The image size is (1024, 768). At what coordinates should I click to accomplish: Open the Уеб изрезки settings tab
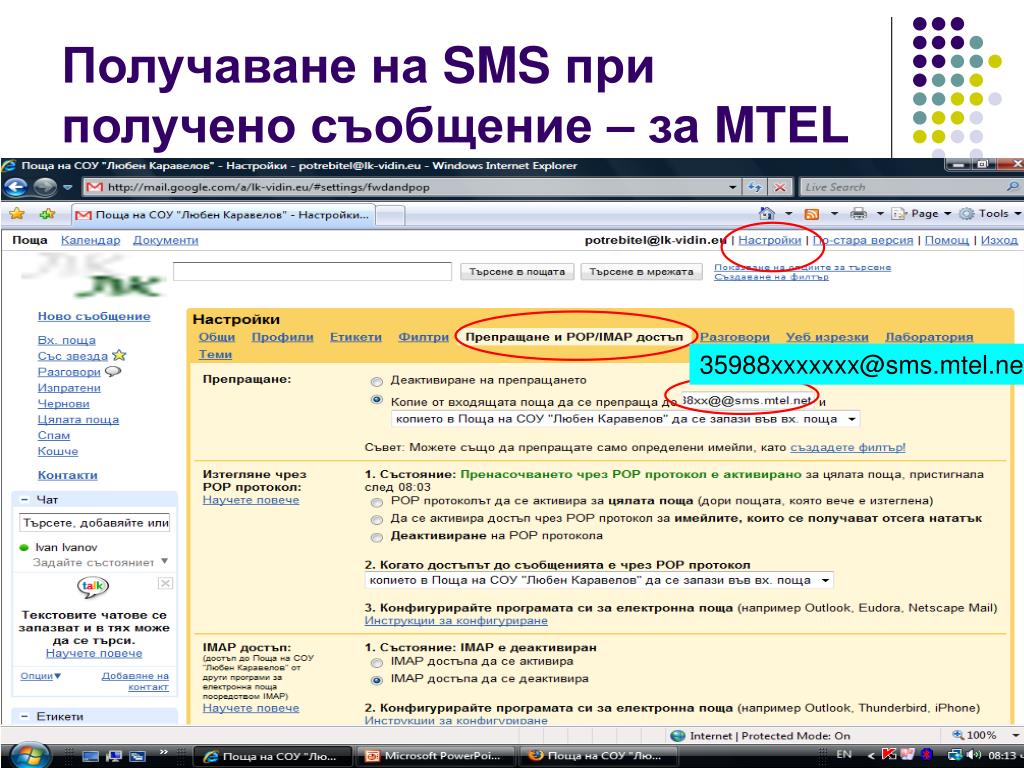pos(827,337)
